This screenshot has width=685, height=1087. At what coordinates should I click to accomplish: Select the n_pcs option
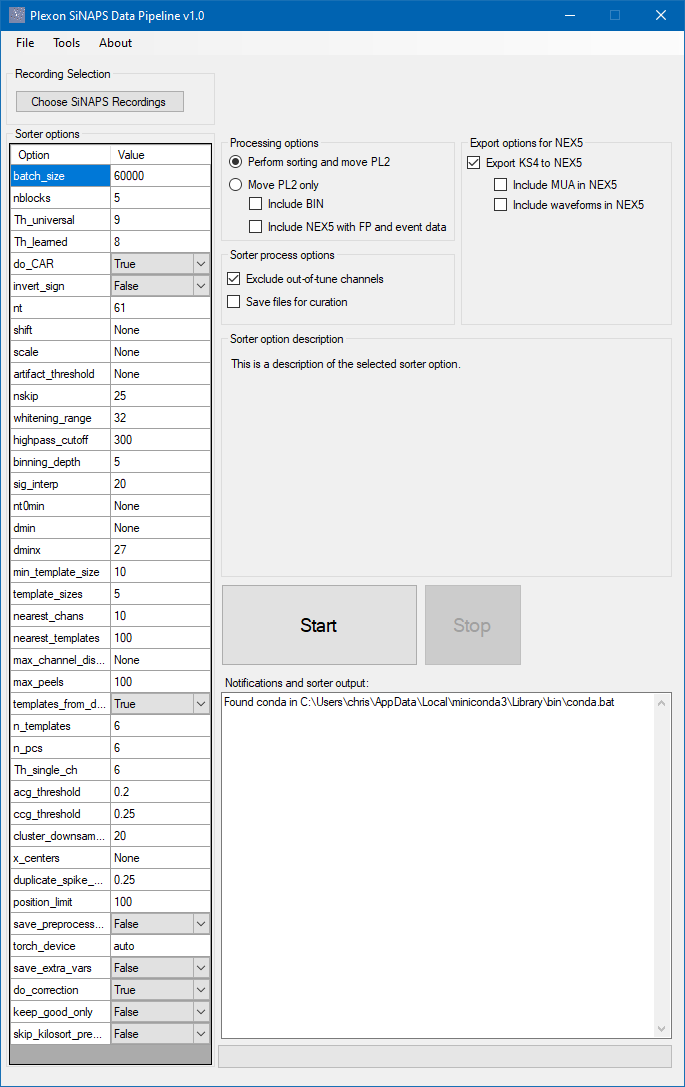point(60,748)
